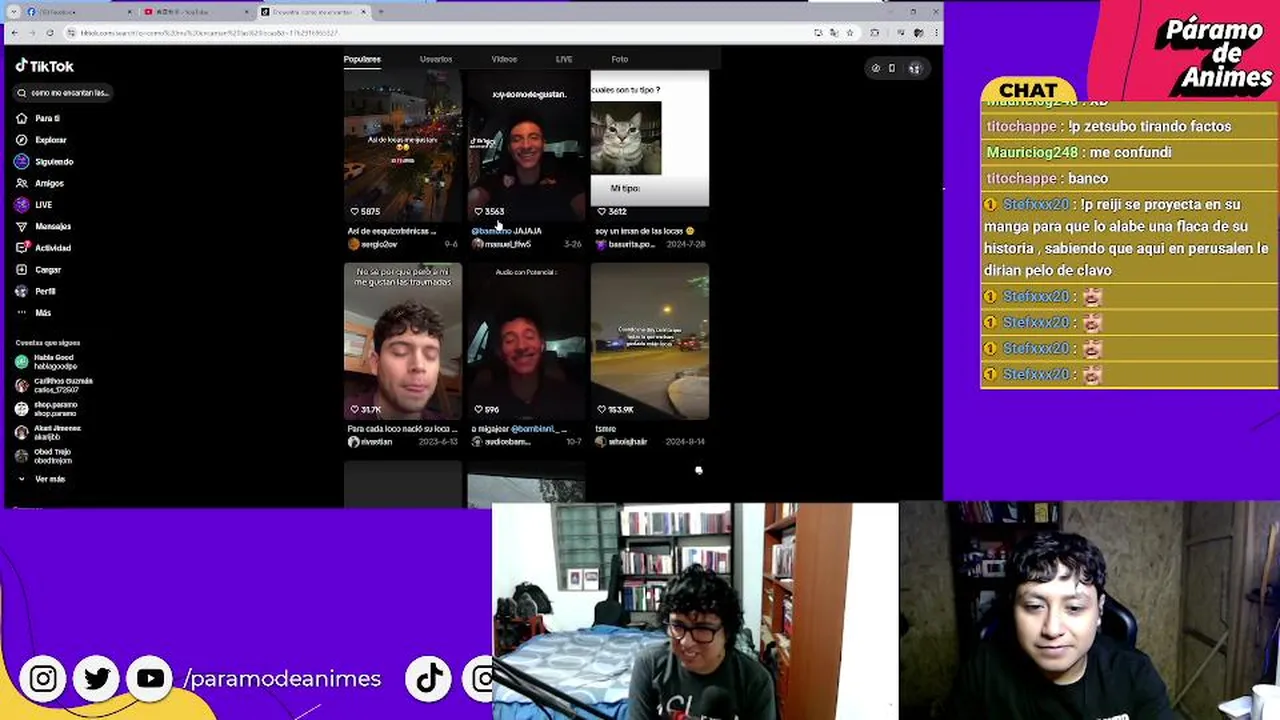Viewport: 1280px width, 720px height.
Task: Close the YouTube browser tab
Action: coord(246,12)
